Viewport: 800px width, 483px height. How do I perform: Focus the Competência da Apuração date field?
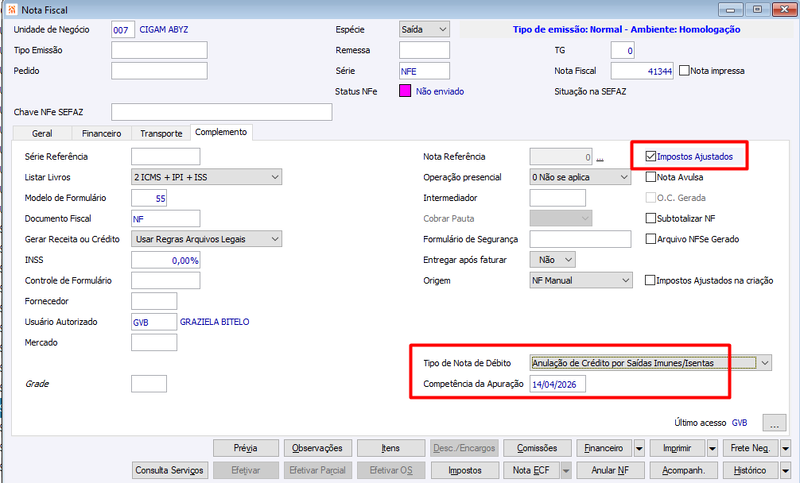pos(557,384)
